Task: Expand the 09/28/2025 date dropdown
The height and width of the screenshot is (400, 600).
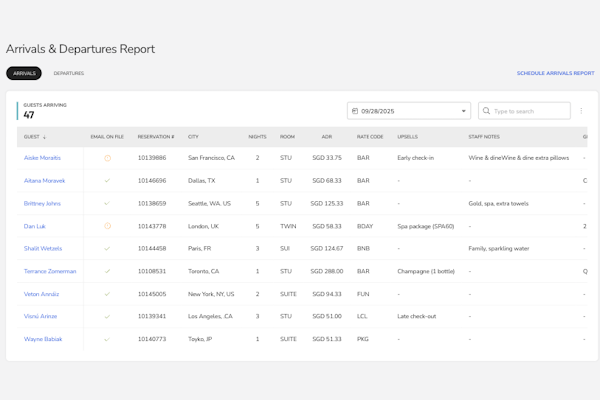Action: (x=463, y=111)
